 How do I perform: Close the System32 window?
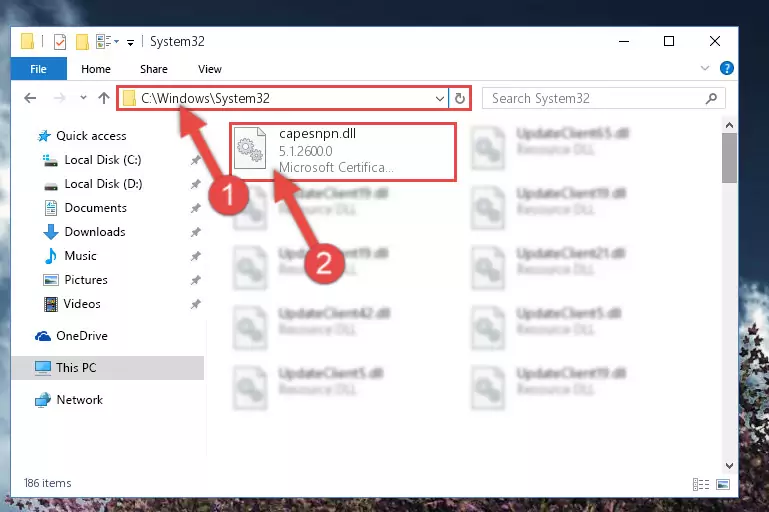(715, 42)
